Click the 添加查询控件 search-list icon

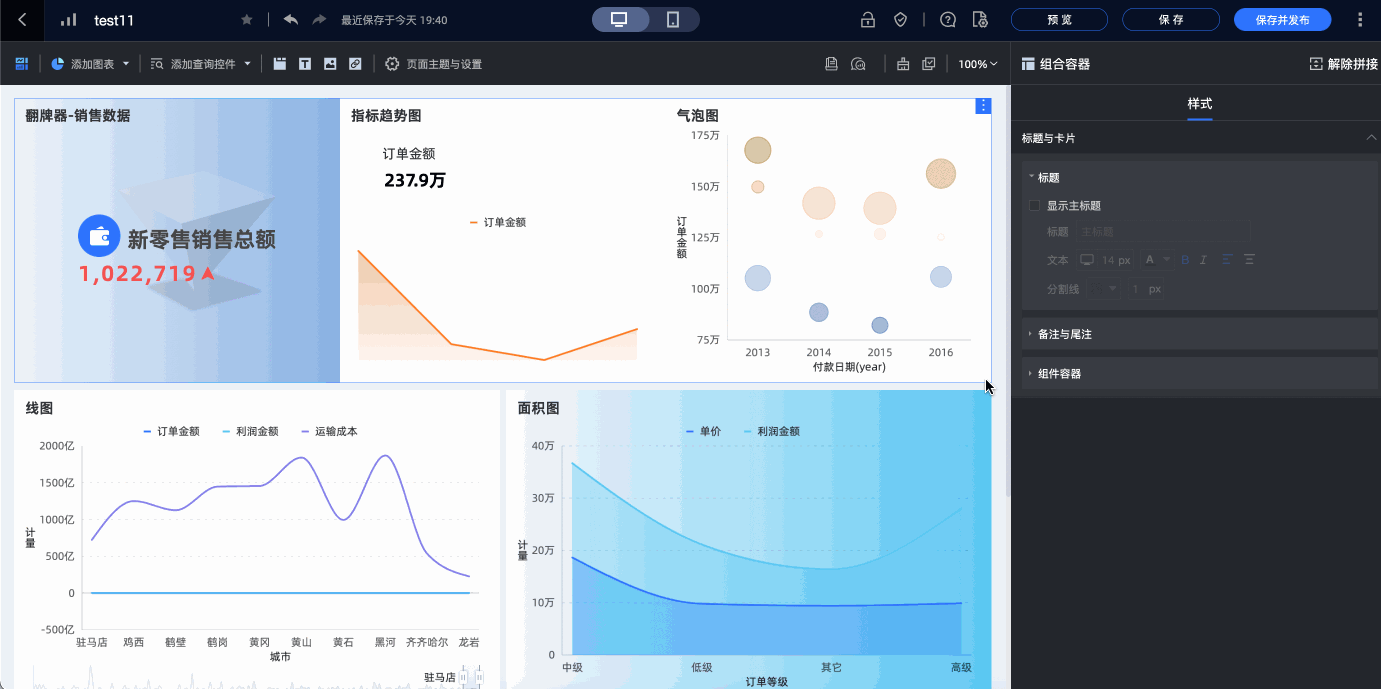[157, 64]
